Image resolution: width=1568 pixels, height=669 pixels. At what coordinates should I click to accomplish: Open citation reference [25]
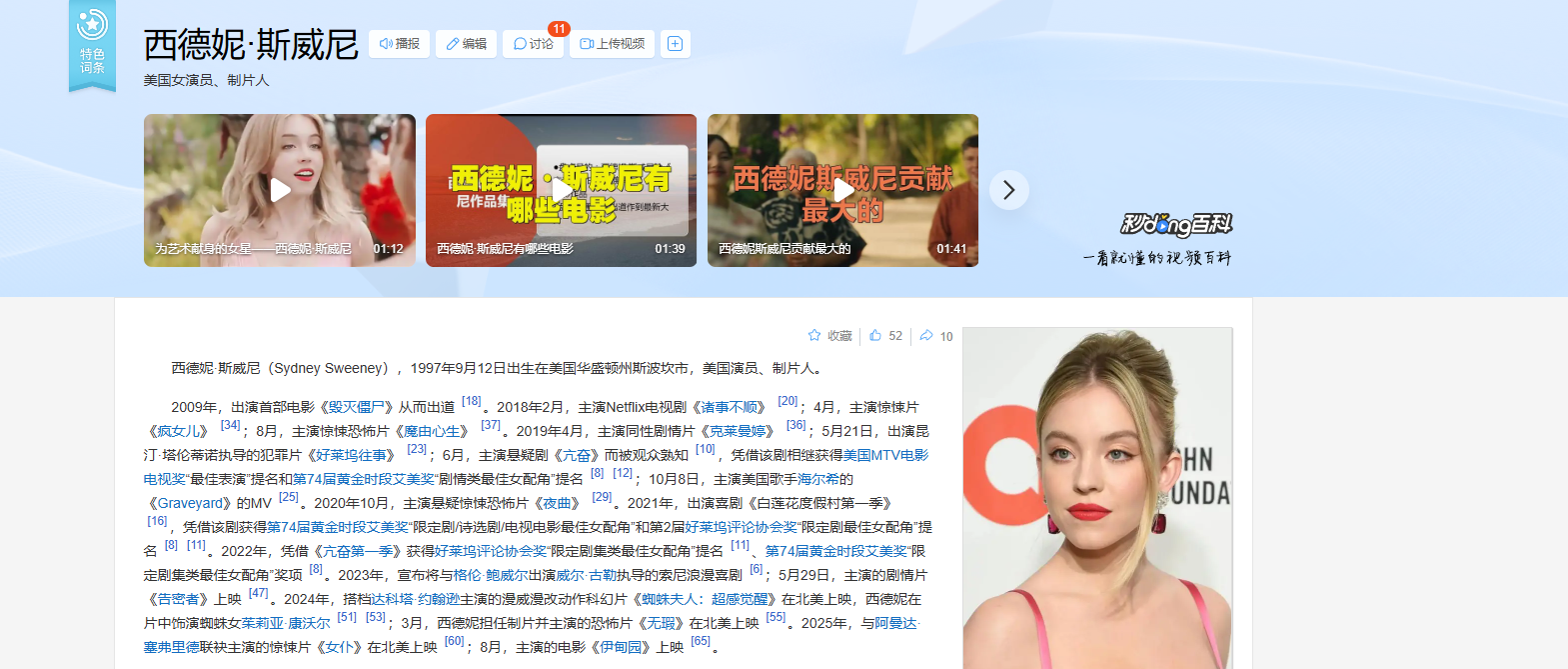pyautogui.click(x=289, y=497)
